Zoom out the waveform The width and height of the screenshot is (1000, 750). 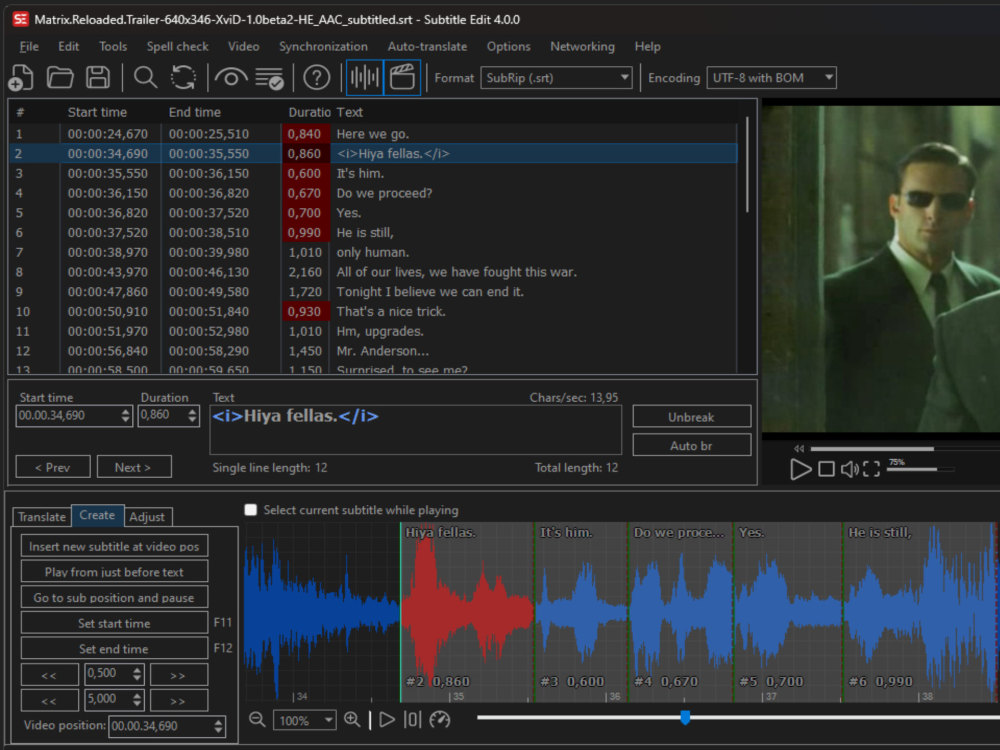(257, 720)
